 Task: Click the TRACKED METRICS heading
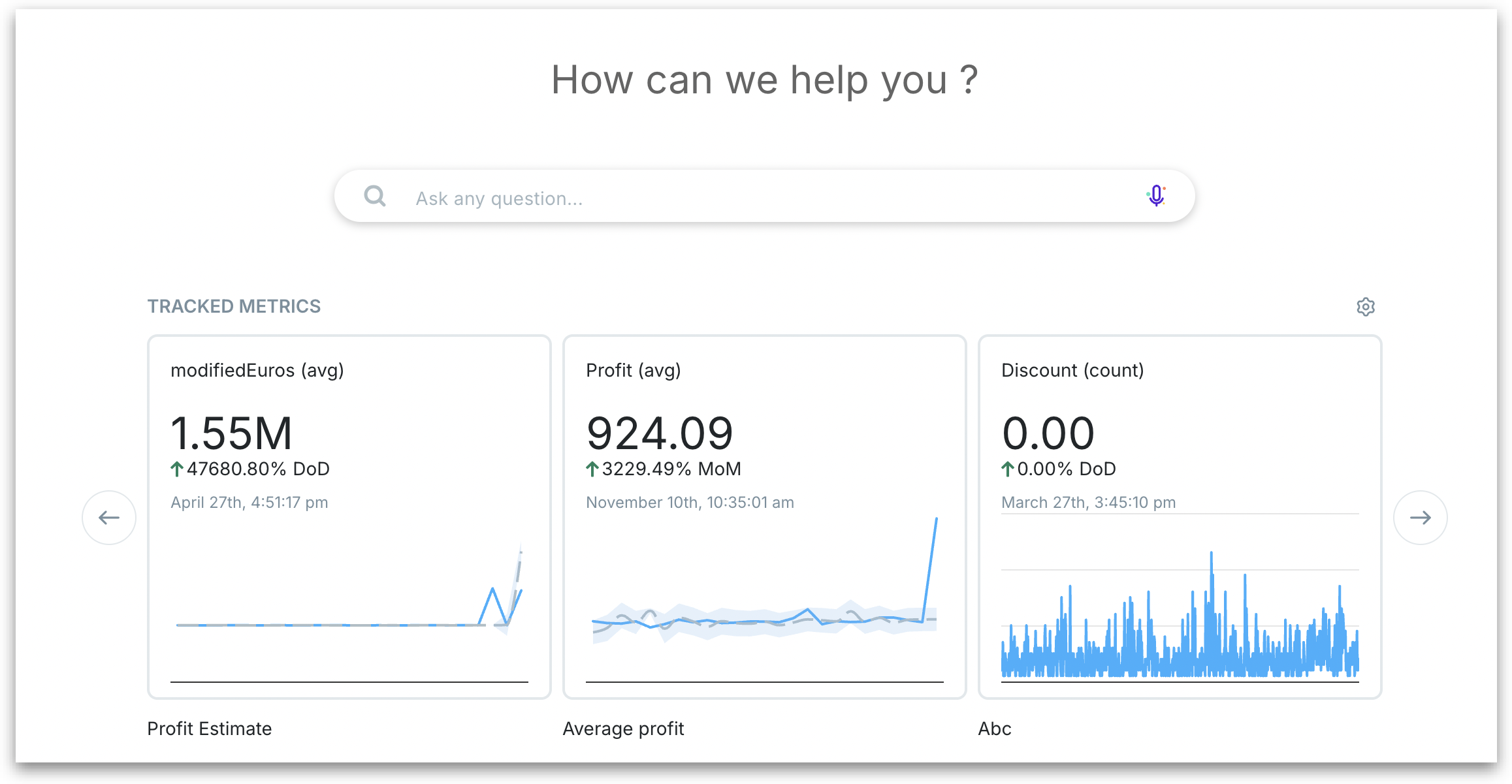(234, 306)
